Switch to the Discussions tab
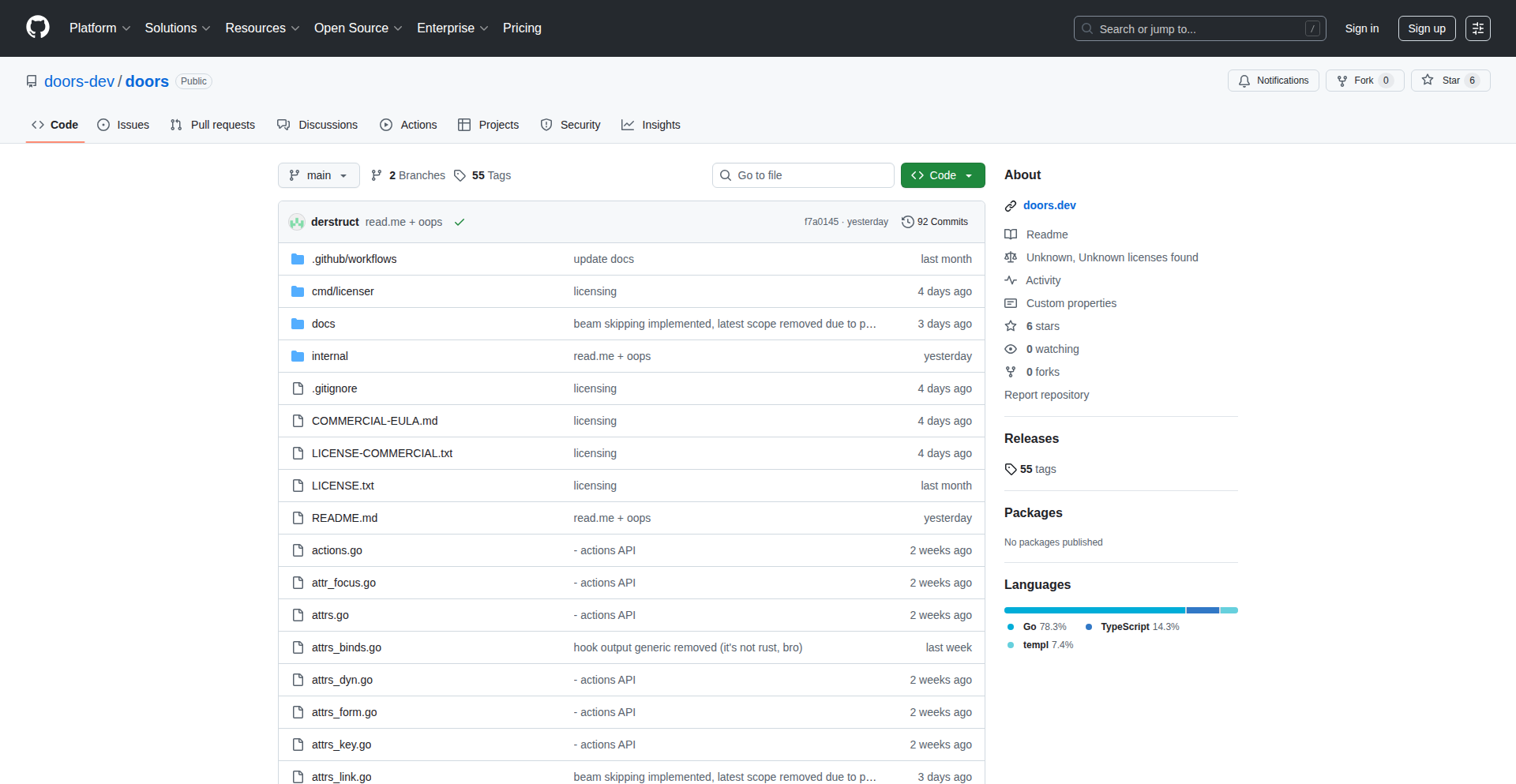This screenshot has height=784, width=1516. 317,125
